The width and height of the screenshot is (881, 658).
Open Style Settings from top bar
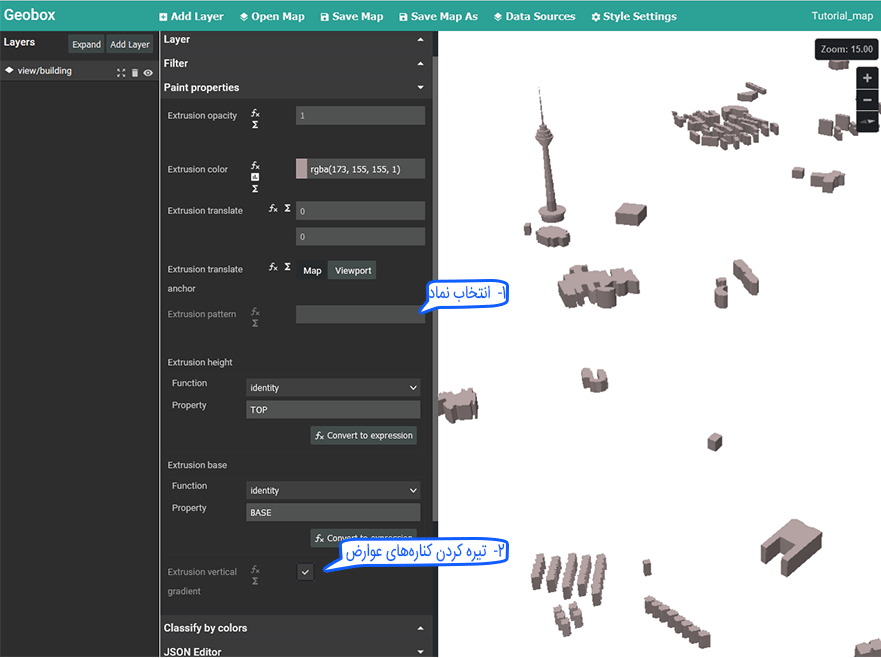point(633,16)
